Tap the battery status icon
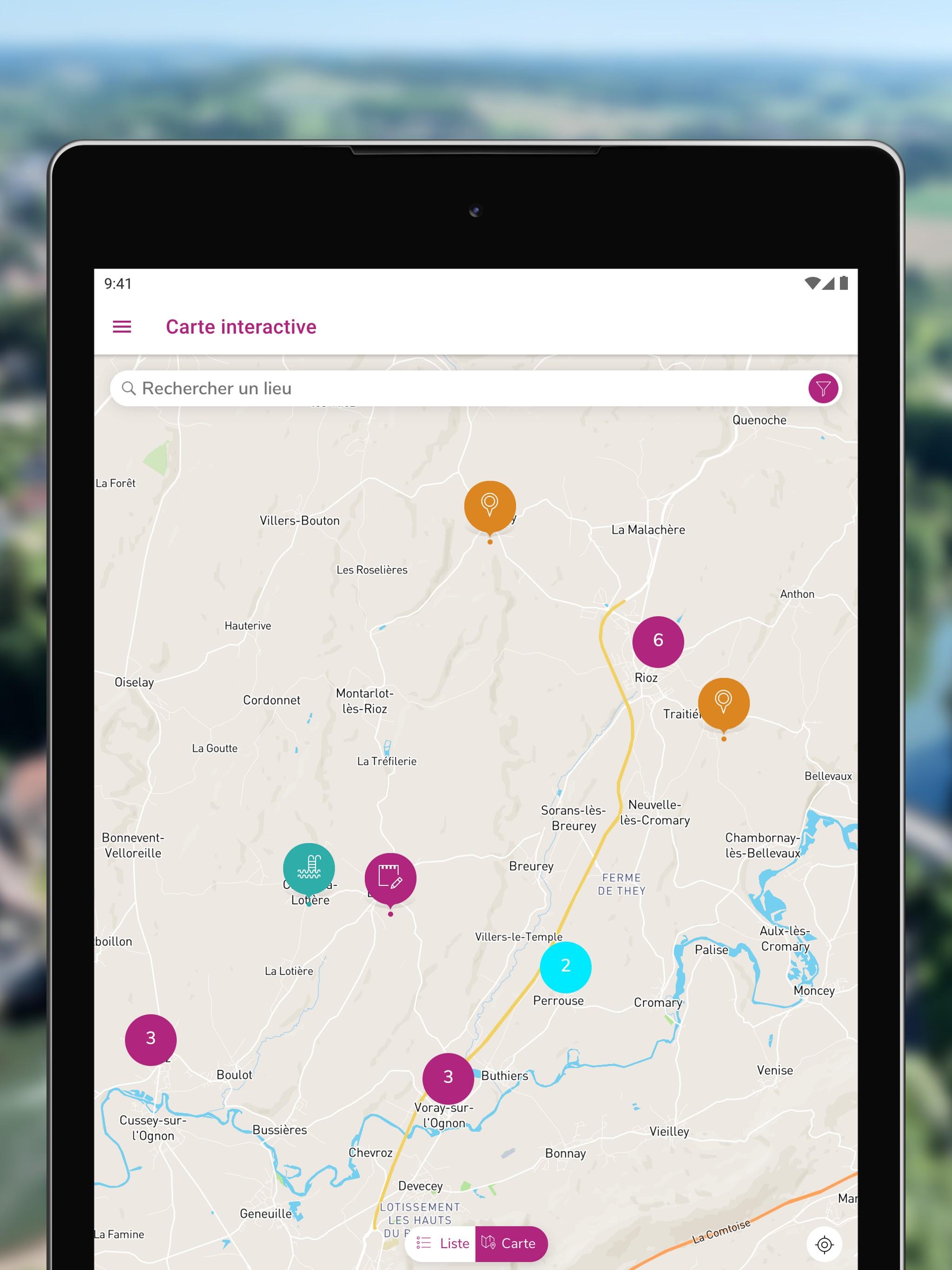952x1270 pixels. pos(844,283)
